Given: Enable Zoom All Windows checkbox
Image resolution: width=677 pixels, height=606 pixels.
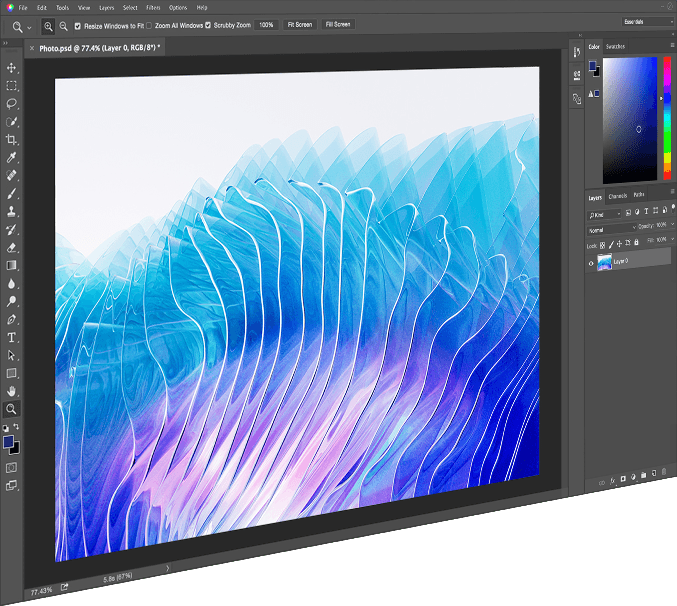Looking at the screenshot, I should [x=149, y=25].
